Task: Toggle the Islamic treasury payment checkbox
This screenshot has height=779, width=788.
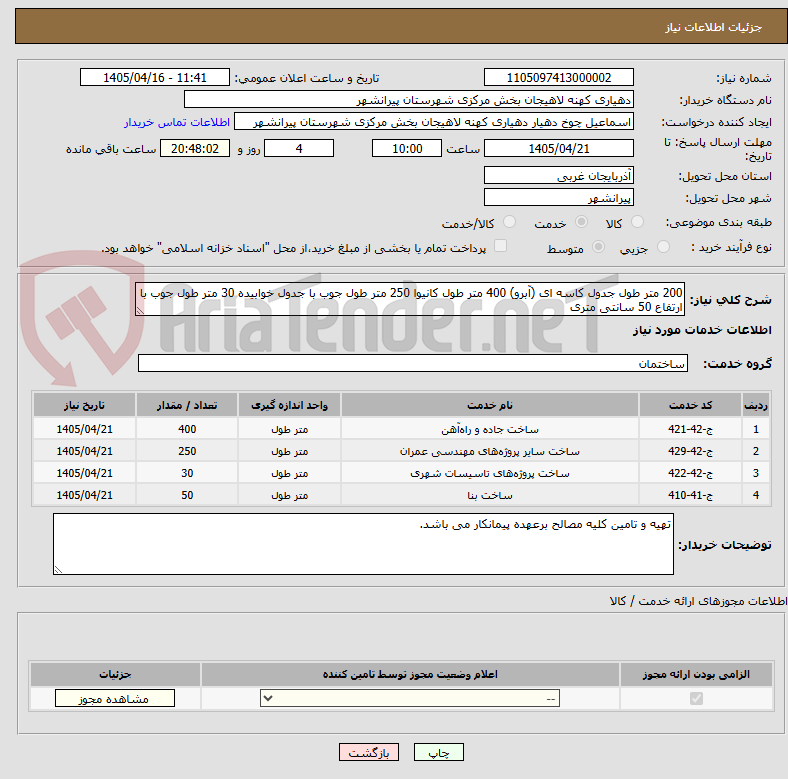Action: click(500, 246)
